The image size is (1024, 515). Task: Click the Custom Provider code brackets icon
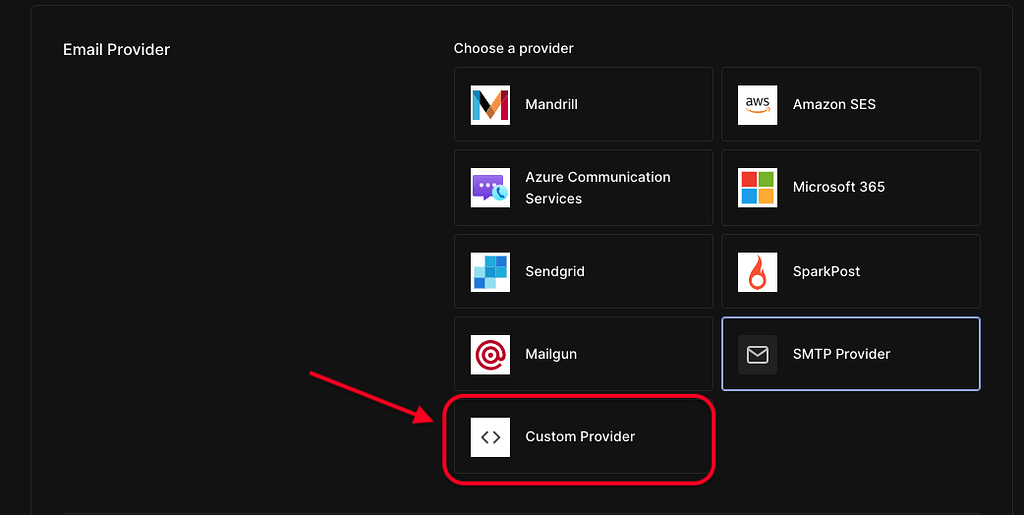point(490,437)
